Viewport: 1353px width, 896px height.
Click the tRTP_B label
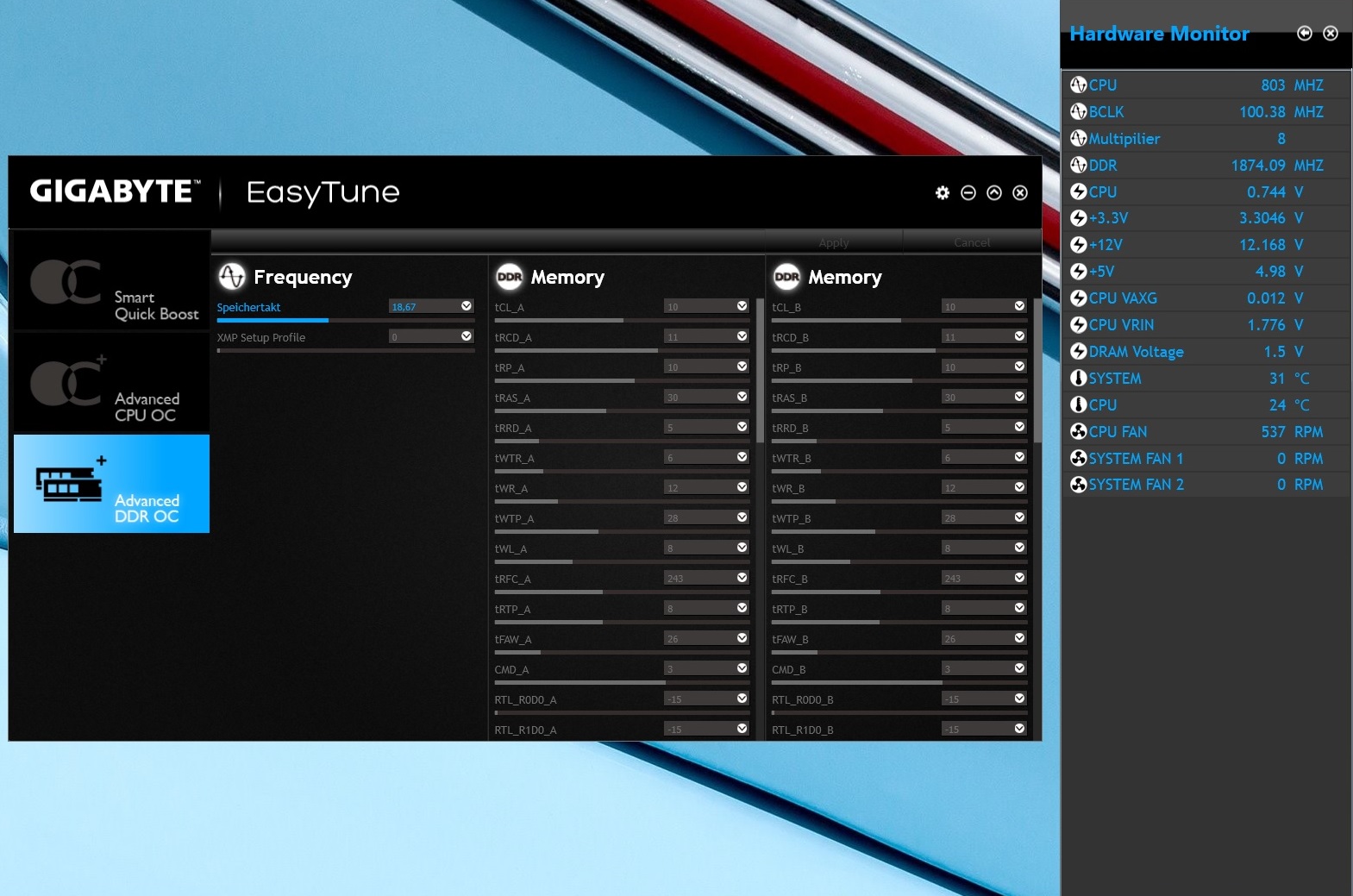pyautogui.click(x=790, y=609)
